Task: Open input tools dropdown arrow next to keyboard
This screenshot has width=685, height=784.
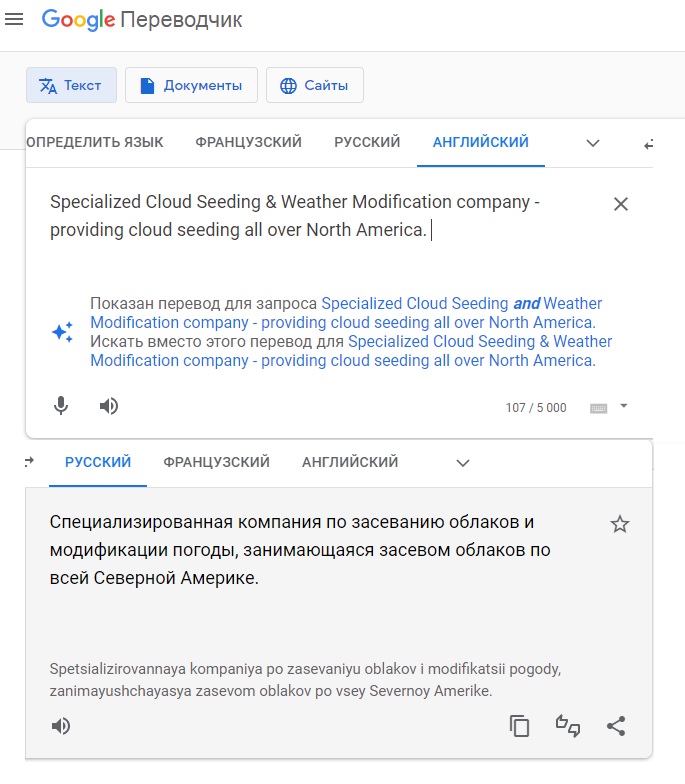Action: click(624, 406)
